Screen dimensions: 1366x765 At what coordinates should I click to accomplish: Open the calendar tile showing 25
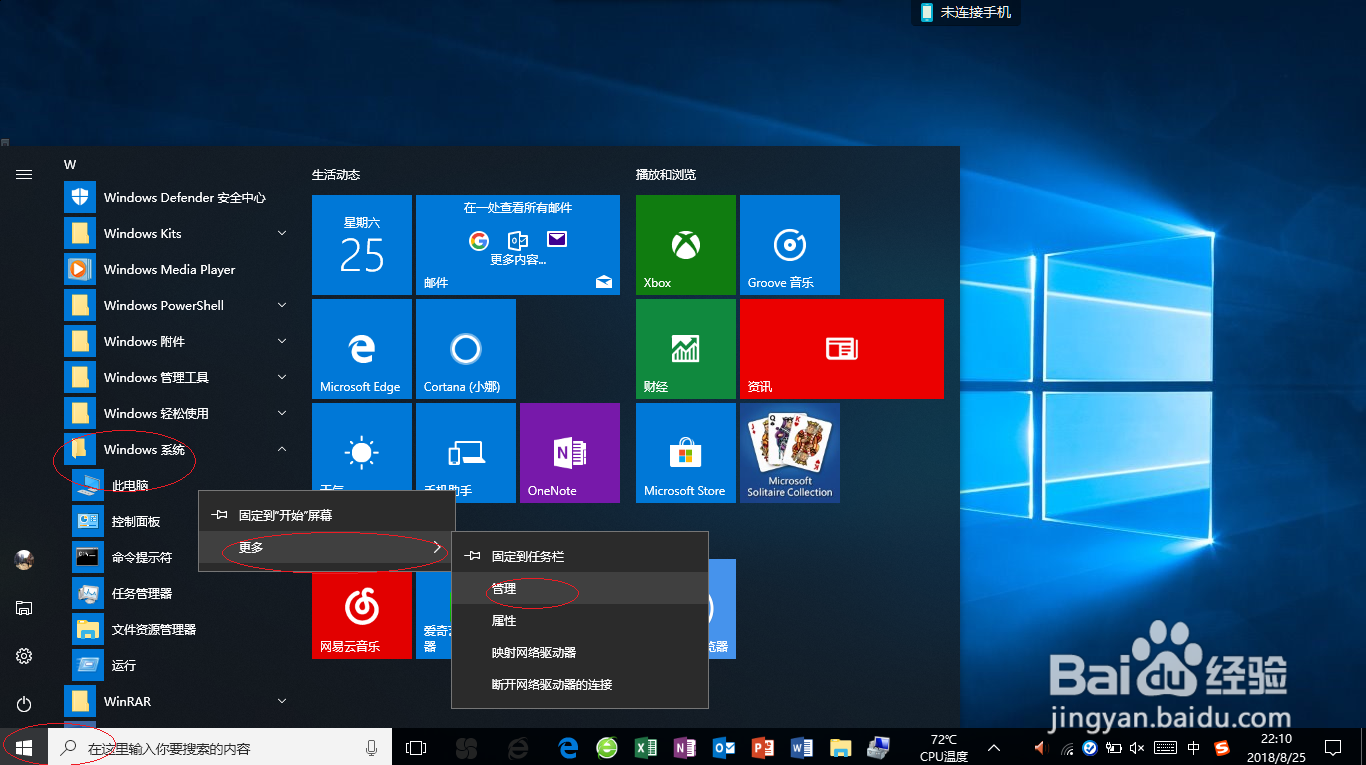tap(362, 245)
